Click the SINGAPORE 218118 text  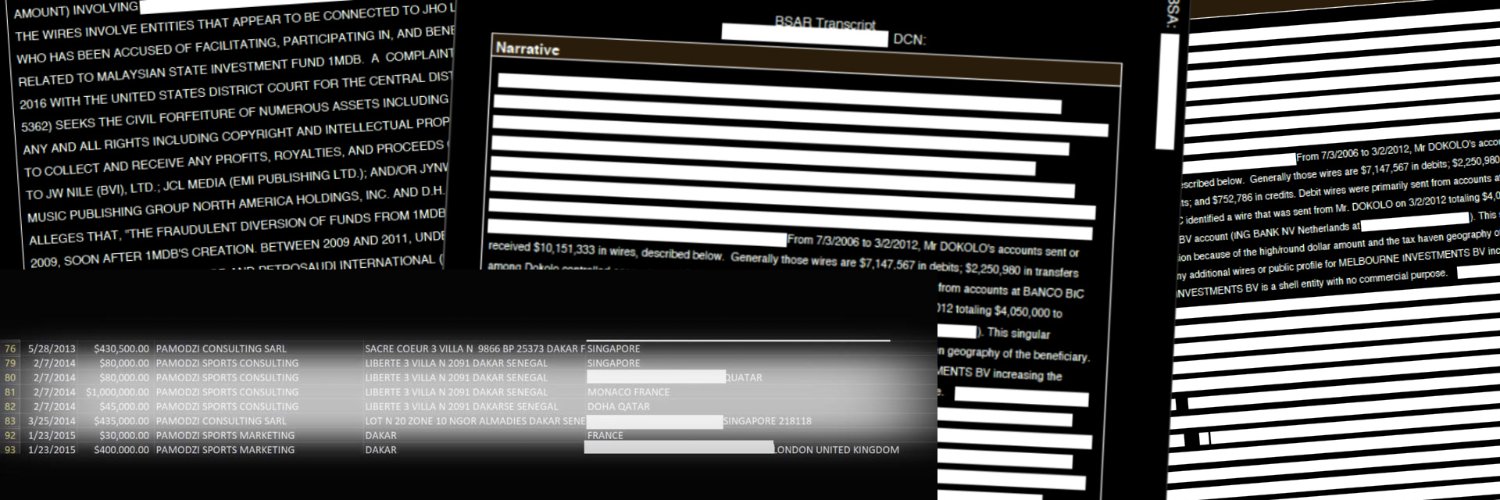pos(767,421)
